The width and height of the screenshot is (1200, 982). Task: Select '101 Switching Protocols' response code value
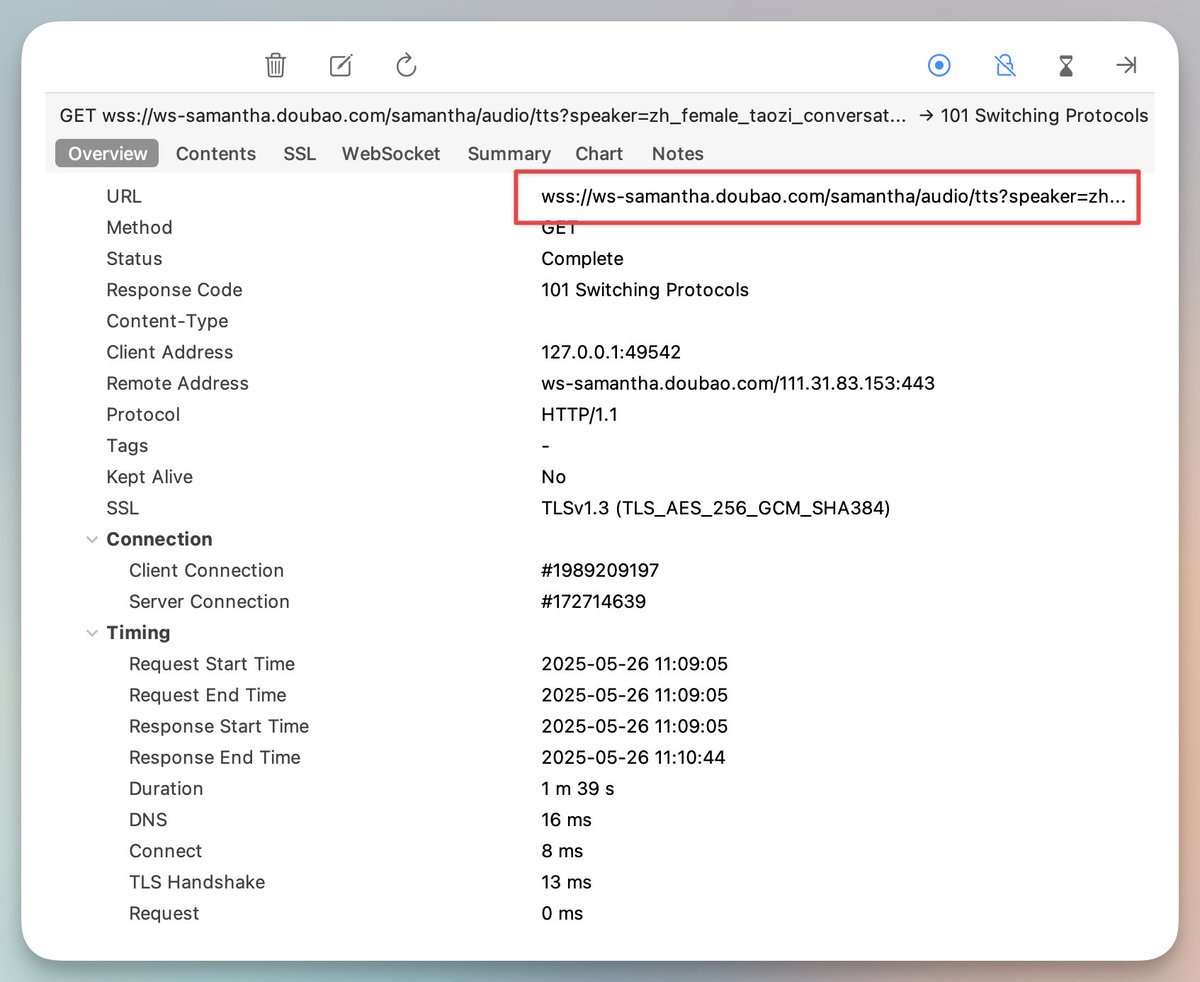[645, 290]
